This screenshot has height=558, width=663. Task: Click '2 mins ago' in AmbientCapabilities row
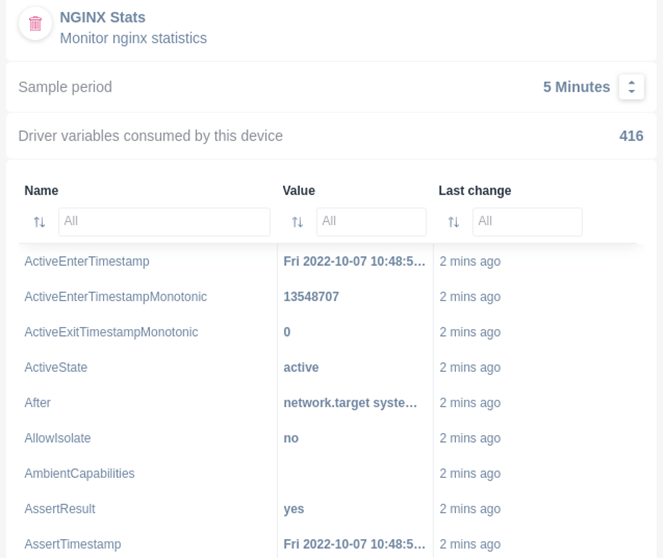pos(470,473)
